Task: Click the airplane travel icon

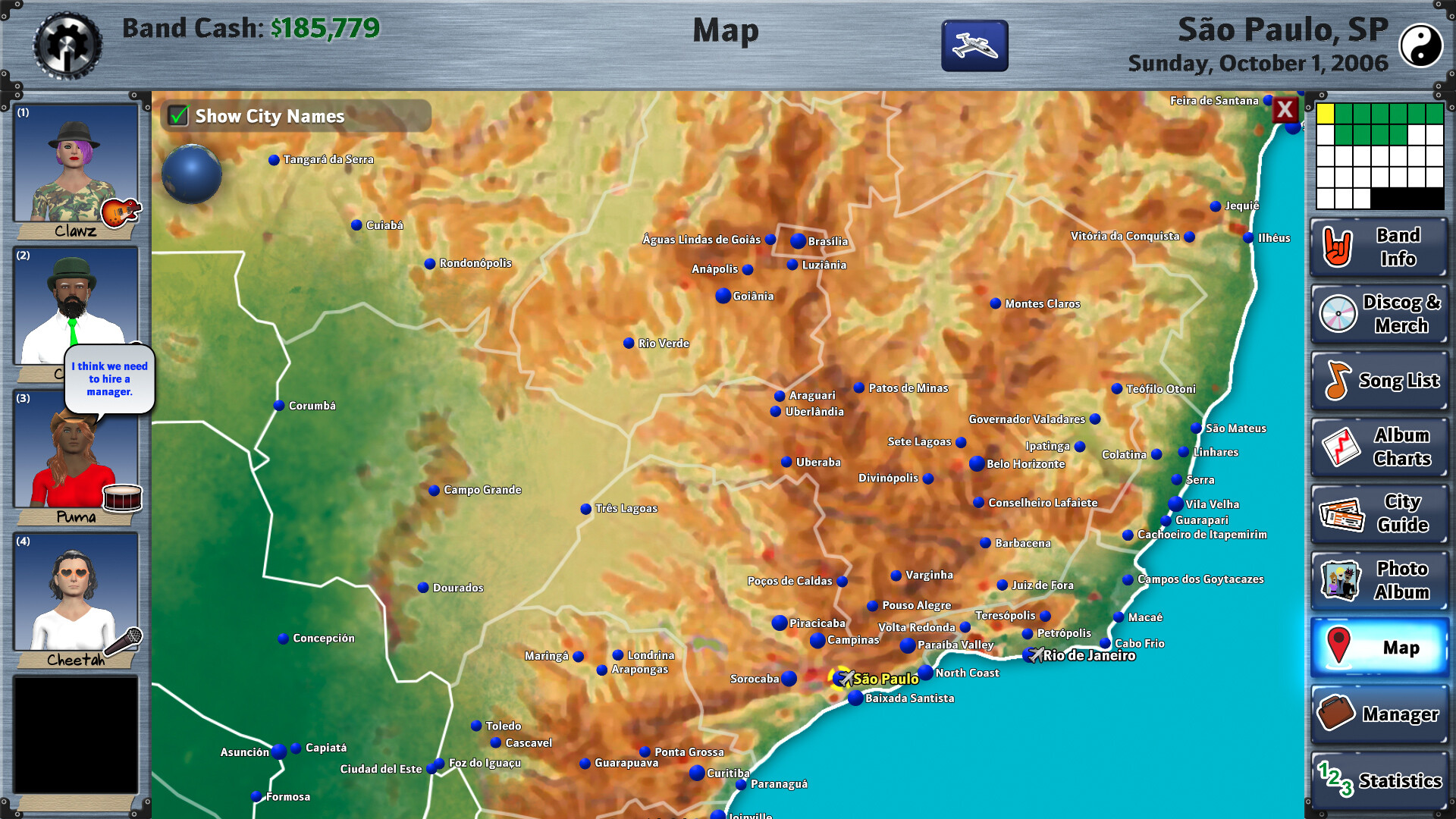Action: pyautogui.click(x=974, y=45)
